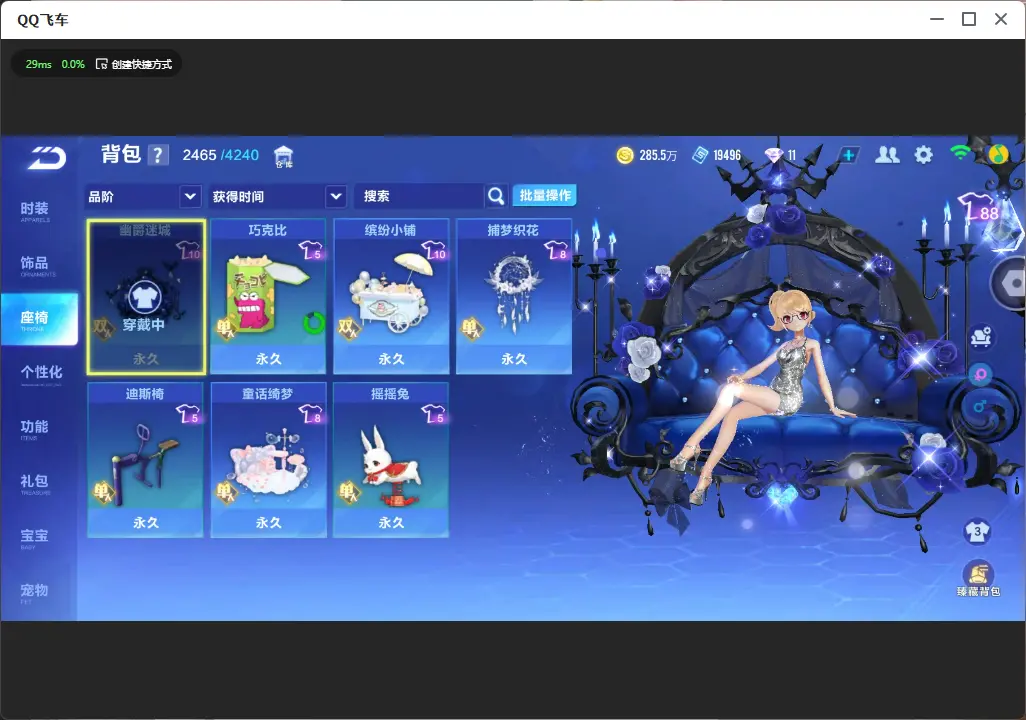Screen dimensions: 1026x720
Task: Select the 迪斯椅 seat card
Action: pyautogui.click(x=145, y=460)
